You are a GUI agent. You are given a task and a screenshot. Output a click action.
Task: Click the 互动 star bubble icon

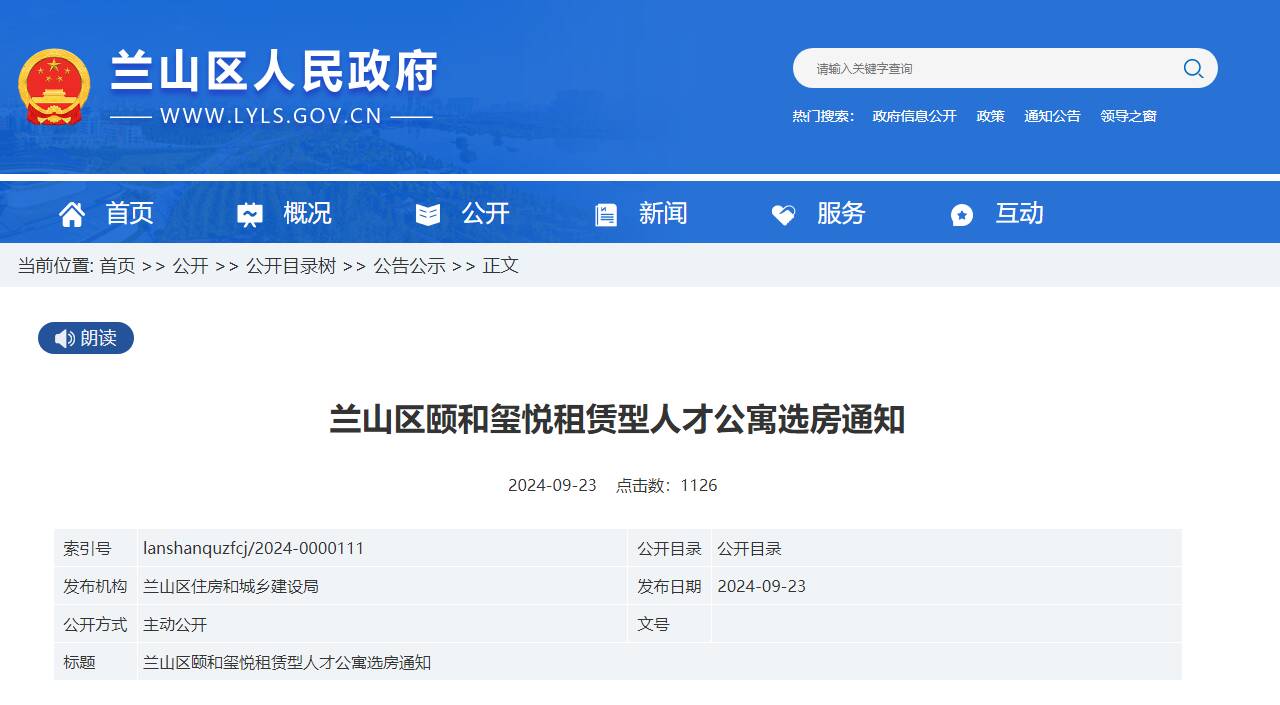(x=961, y=213)
